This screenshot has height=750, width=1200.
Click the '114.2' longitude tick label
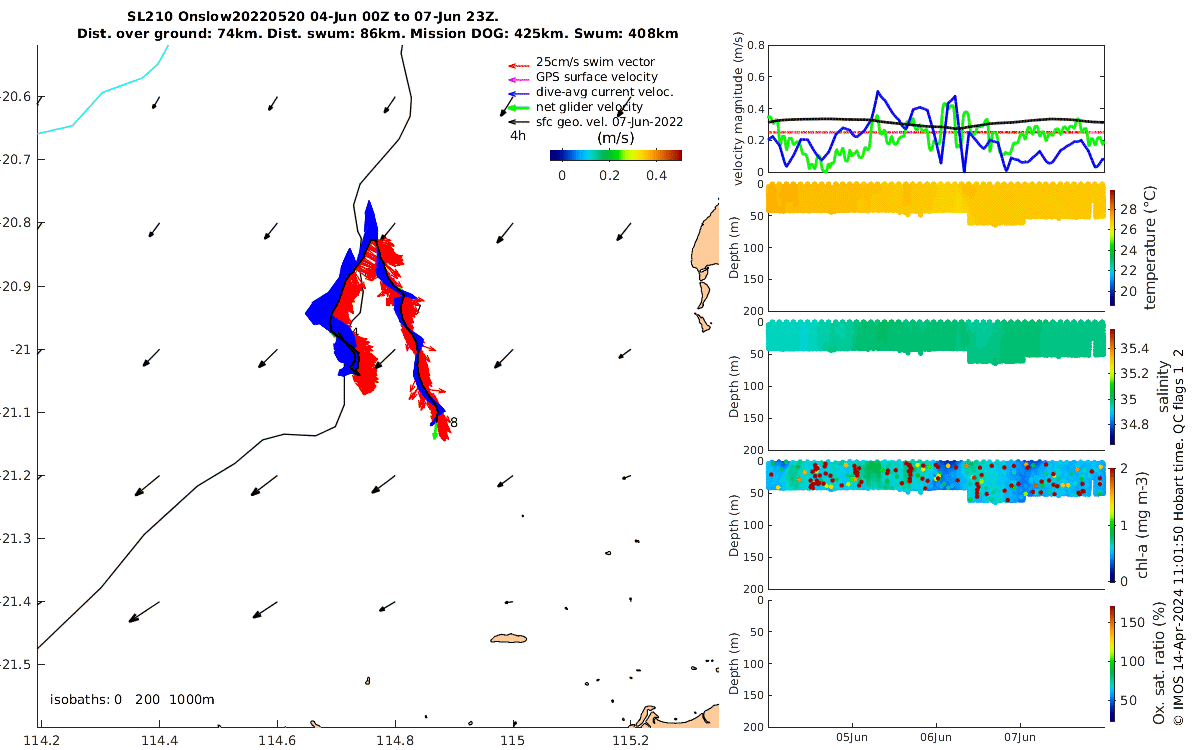tap(42, 741)
